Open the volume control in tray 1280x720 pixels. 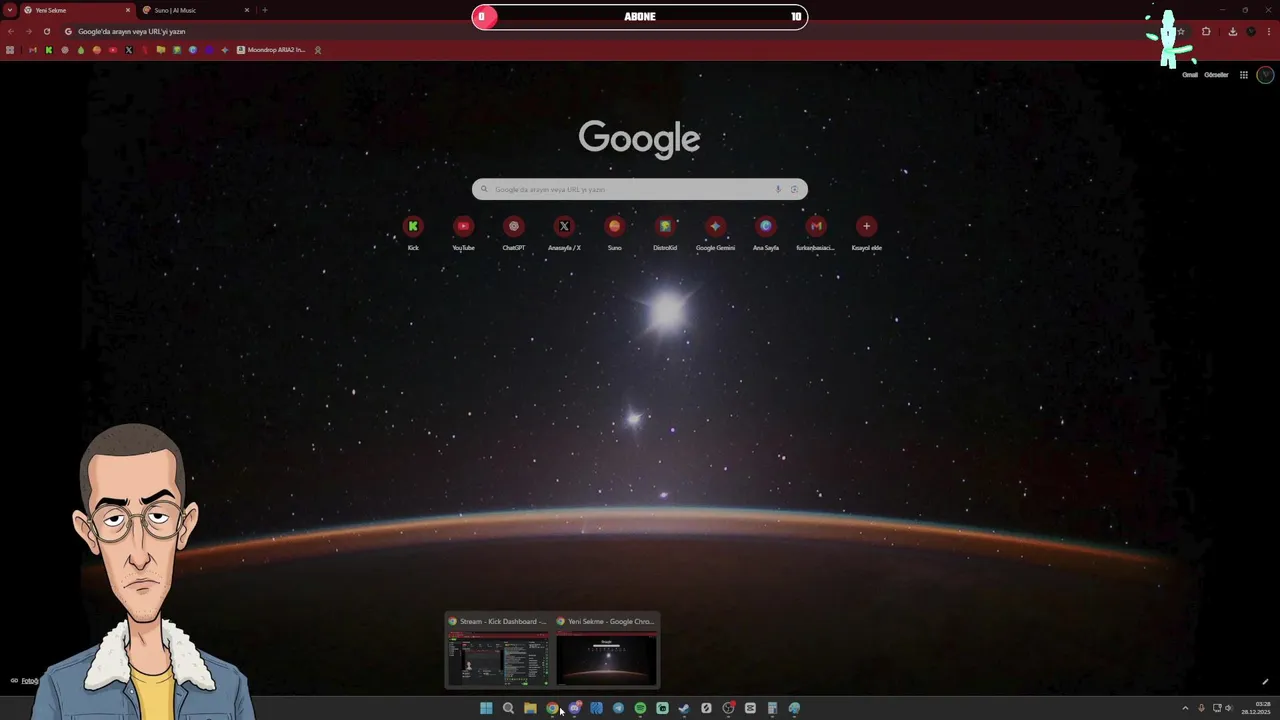coord(1229,708)
